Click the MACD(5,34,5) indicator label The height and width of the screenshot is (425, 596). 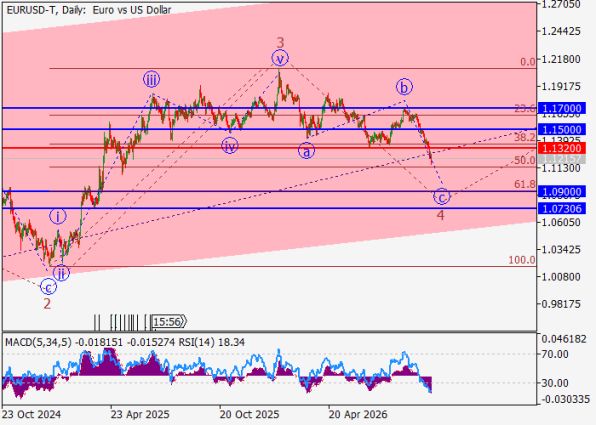tap(38, 343)
